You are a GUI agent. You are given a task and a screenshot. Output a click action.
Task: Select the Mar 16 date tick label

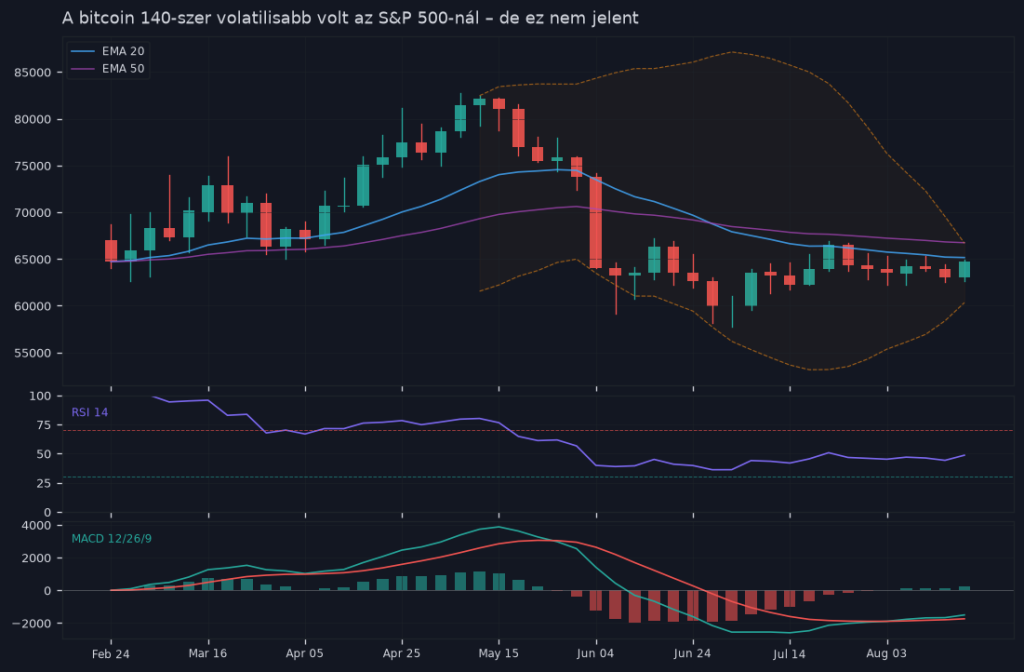pos(208,654)
